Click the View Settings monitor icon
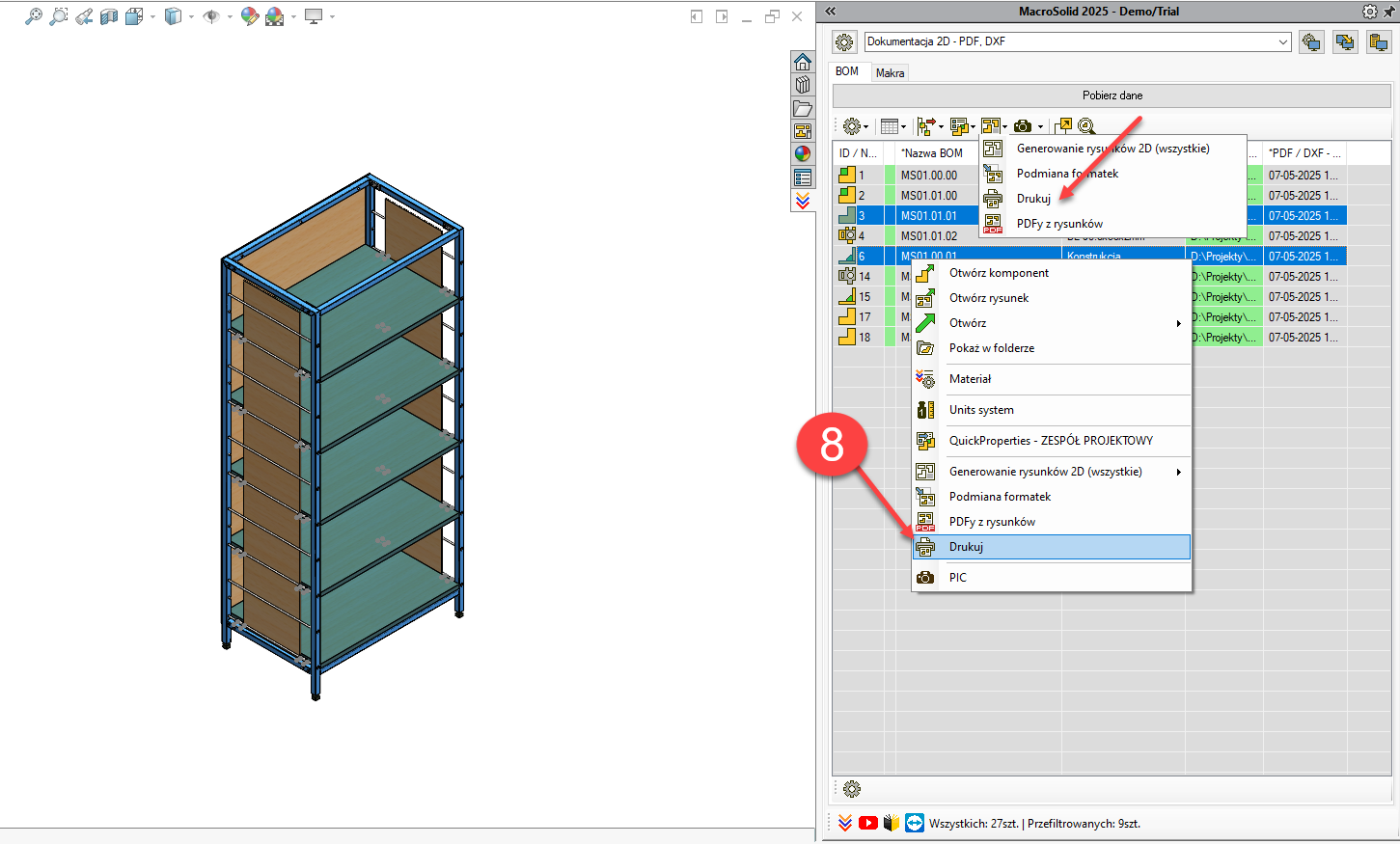The image size is (1400, 844). coord(314,16)
